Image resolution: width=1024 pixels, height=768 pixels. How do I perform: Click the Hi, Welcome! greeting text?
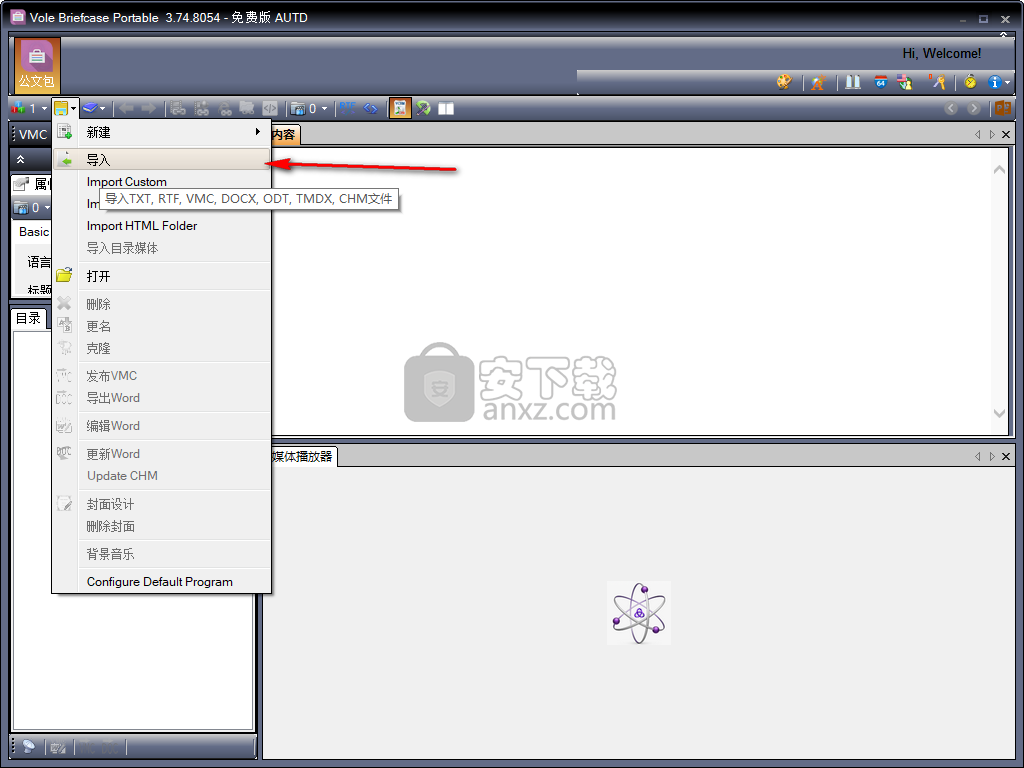(x=942, y=54)
